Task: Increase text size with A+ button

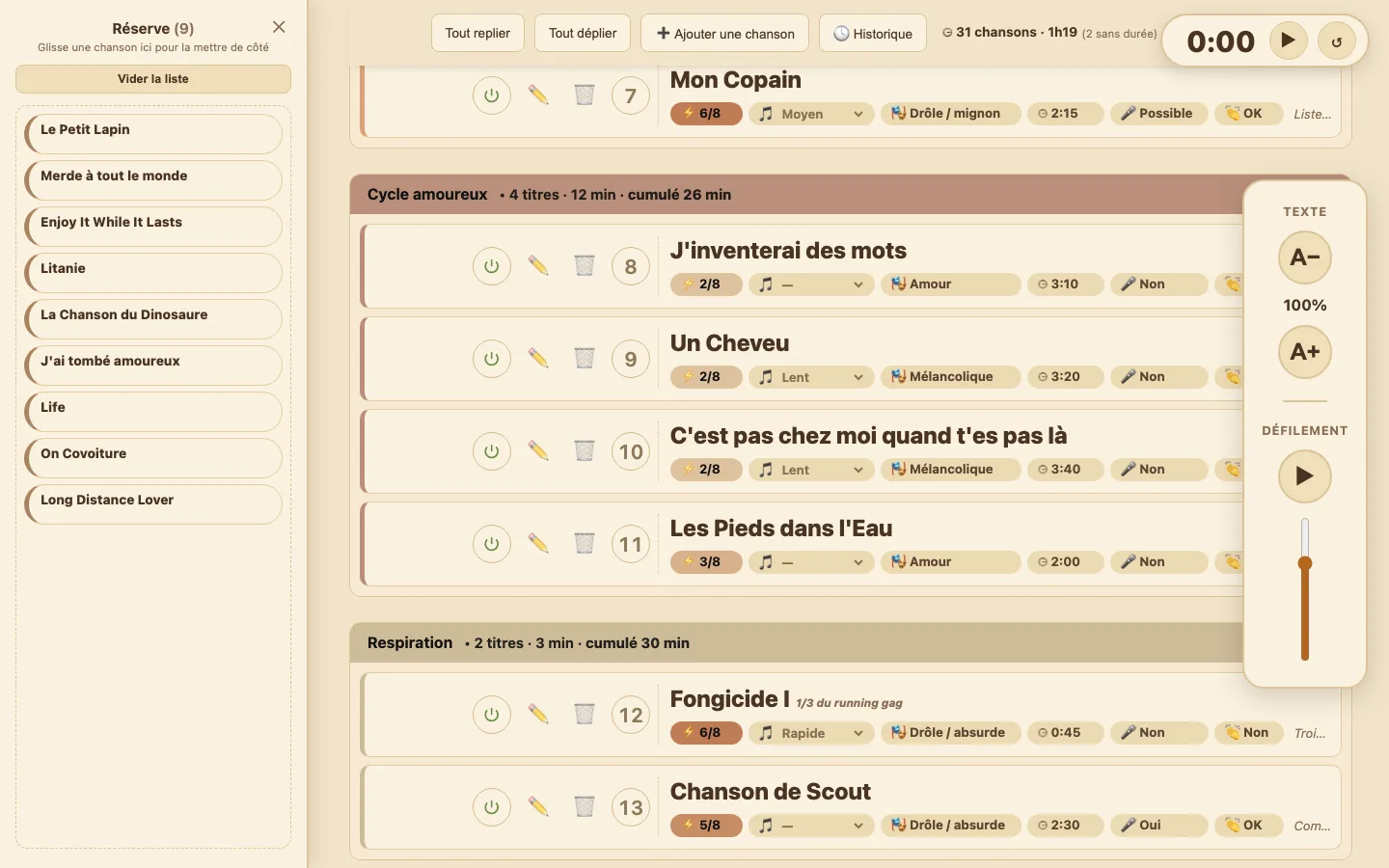Action: pos(1305,352)
